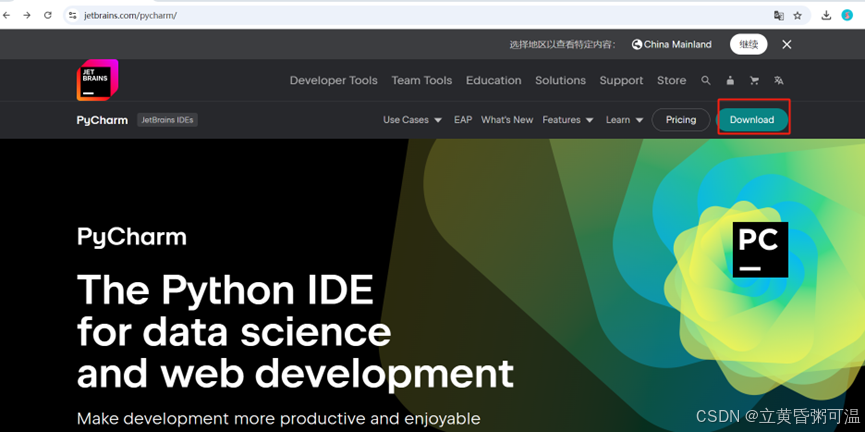
Task: Expand the Learn dropdown
Action: [624, 120]
